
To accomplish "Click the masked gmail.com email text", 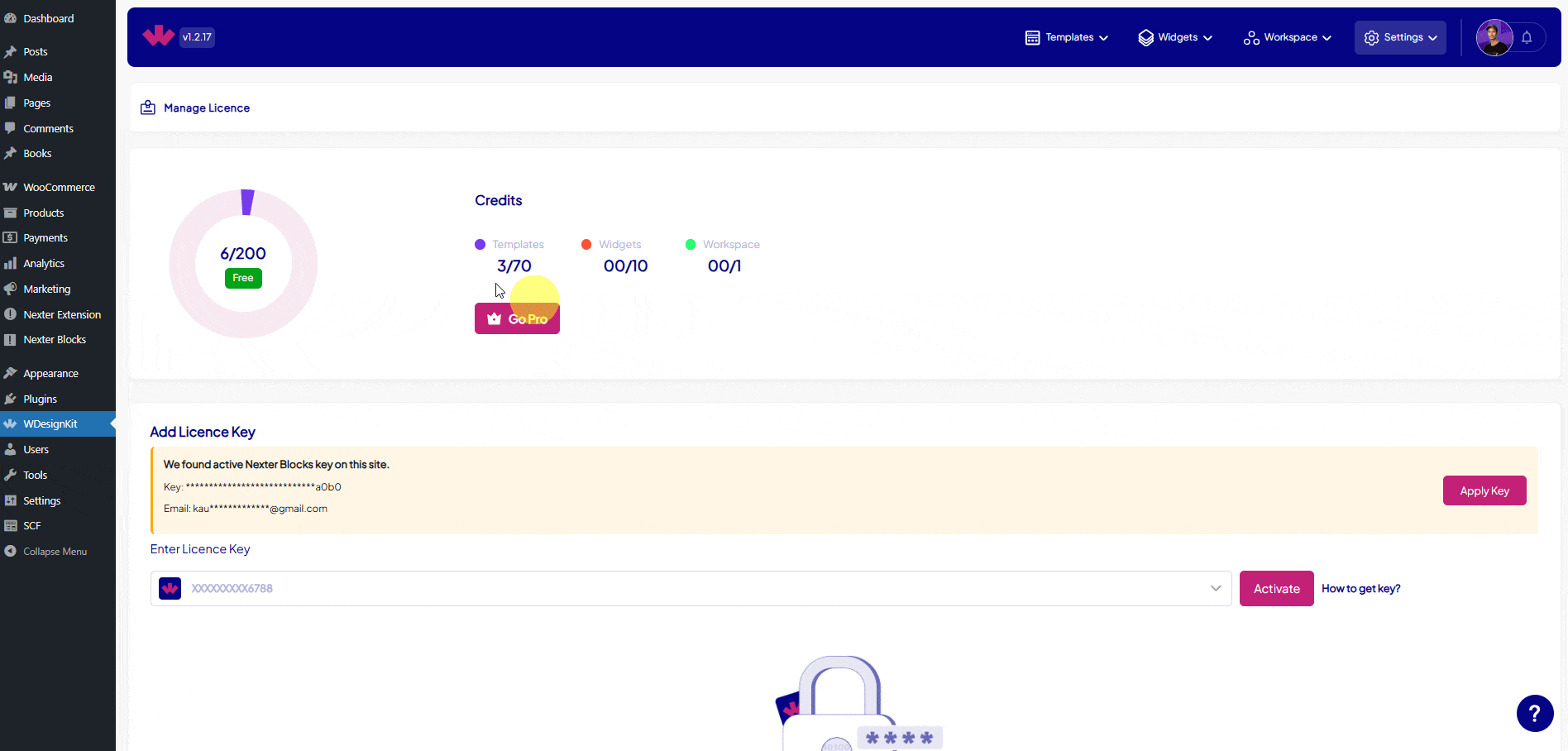I will point(245,508).
